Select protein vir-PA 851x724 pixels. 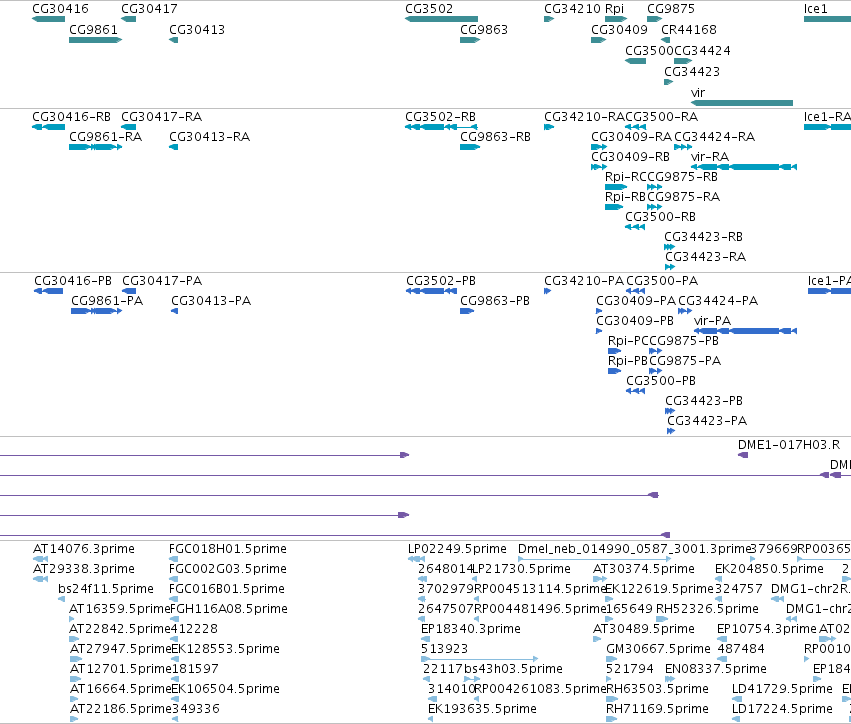[x=713, y=321]
